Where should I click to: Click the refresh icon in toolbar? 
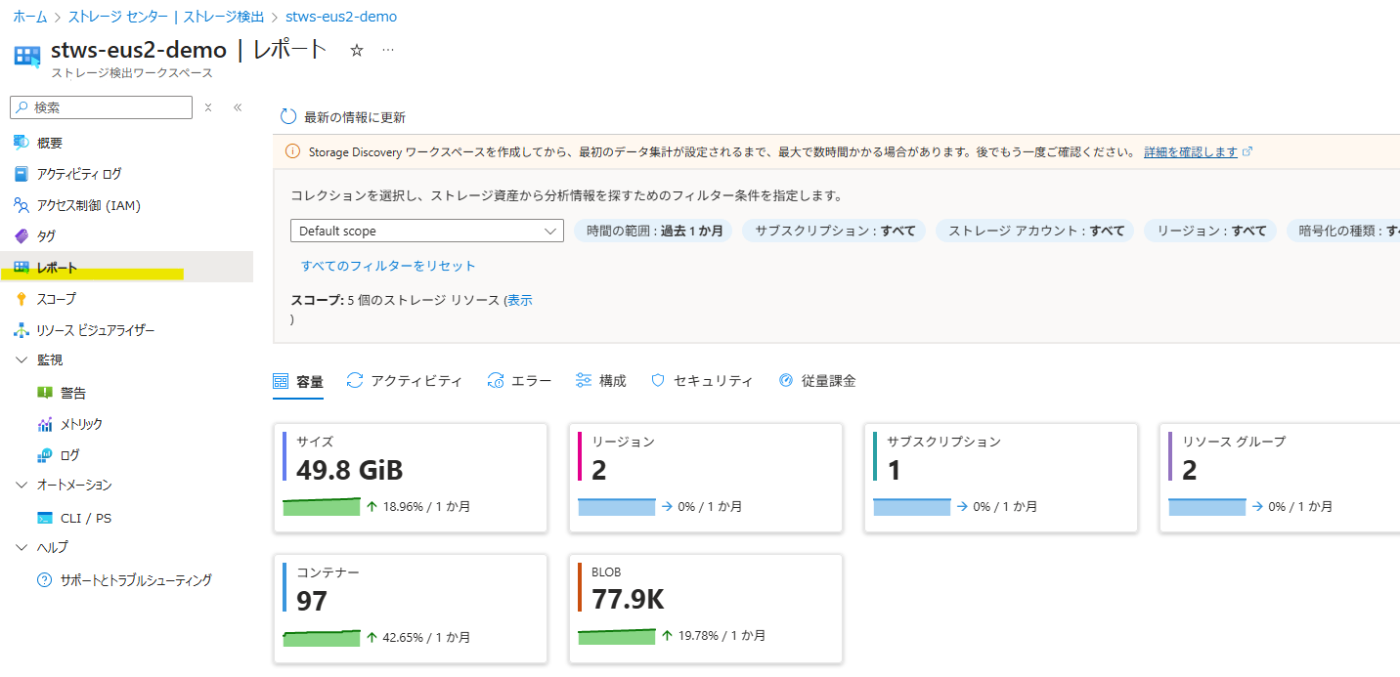coord(288,117)
